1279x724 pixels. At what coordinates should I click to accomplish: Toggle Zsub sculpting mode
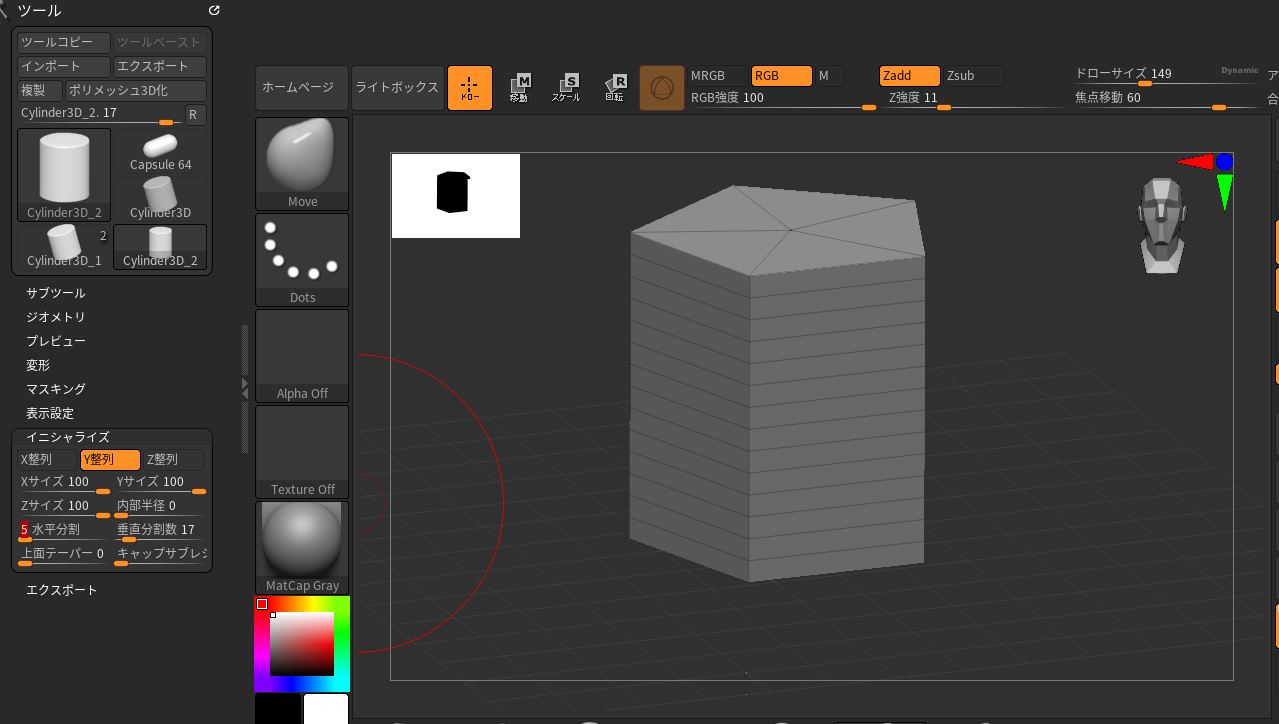tap(973, 76)
